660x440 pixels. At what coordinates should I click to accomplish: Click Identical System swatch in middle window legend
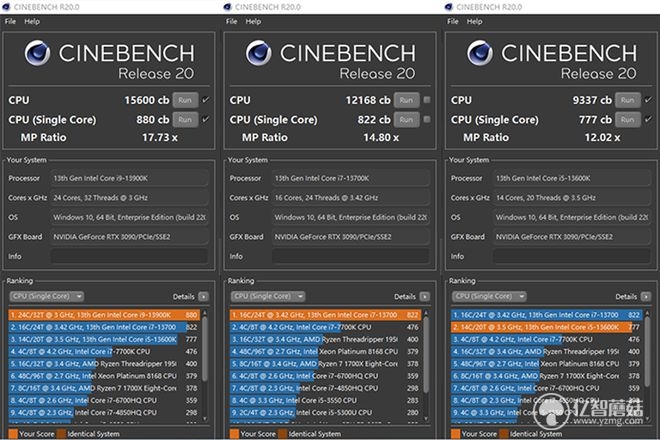(283, 434)
